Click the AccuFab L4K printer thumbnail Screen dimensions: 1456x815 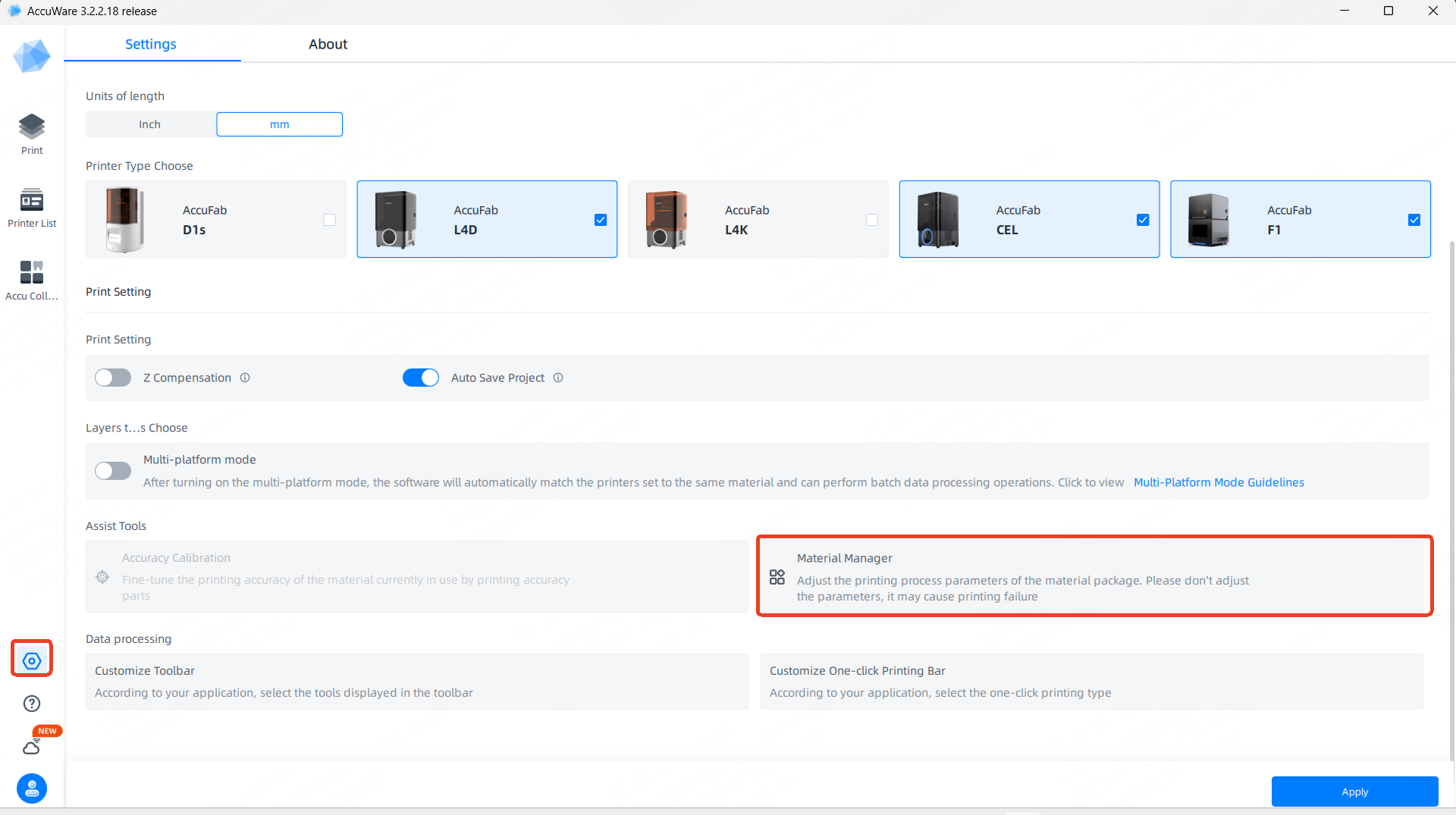(667, 220)
